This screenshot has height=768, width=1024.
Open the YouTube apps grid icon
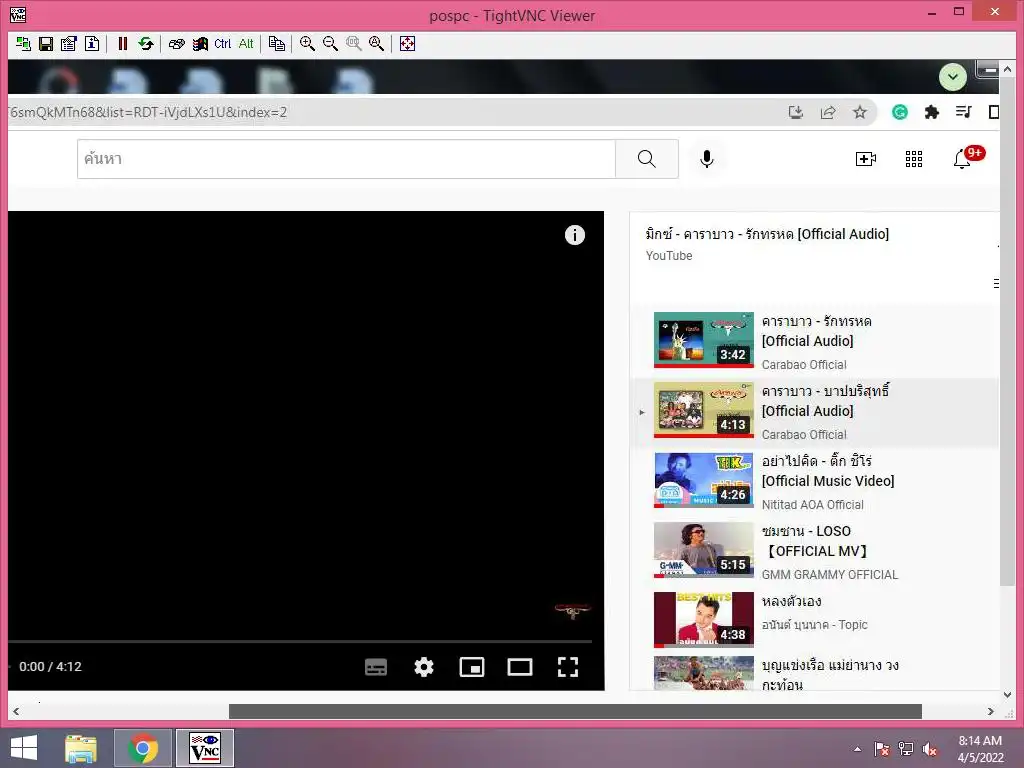[914, 159]
